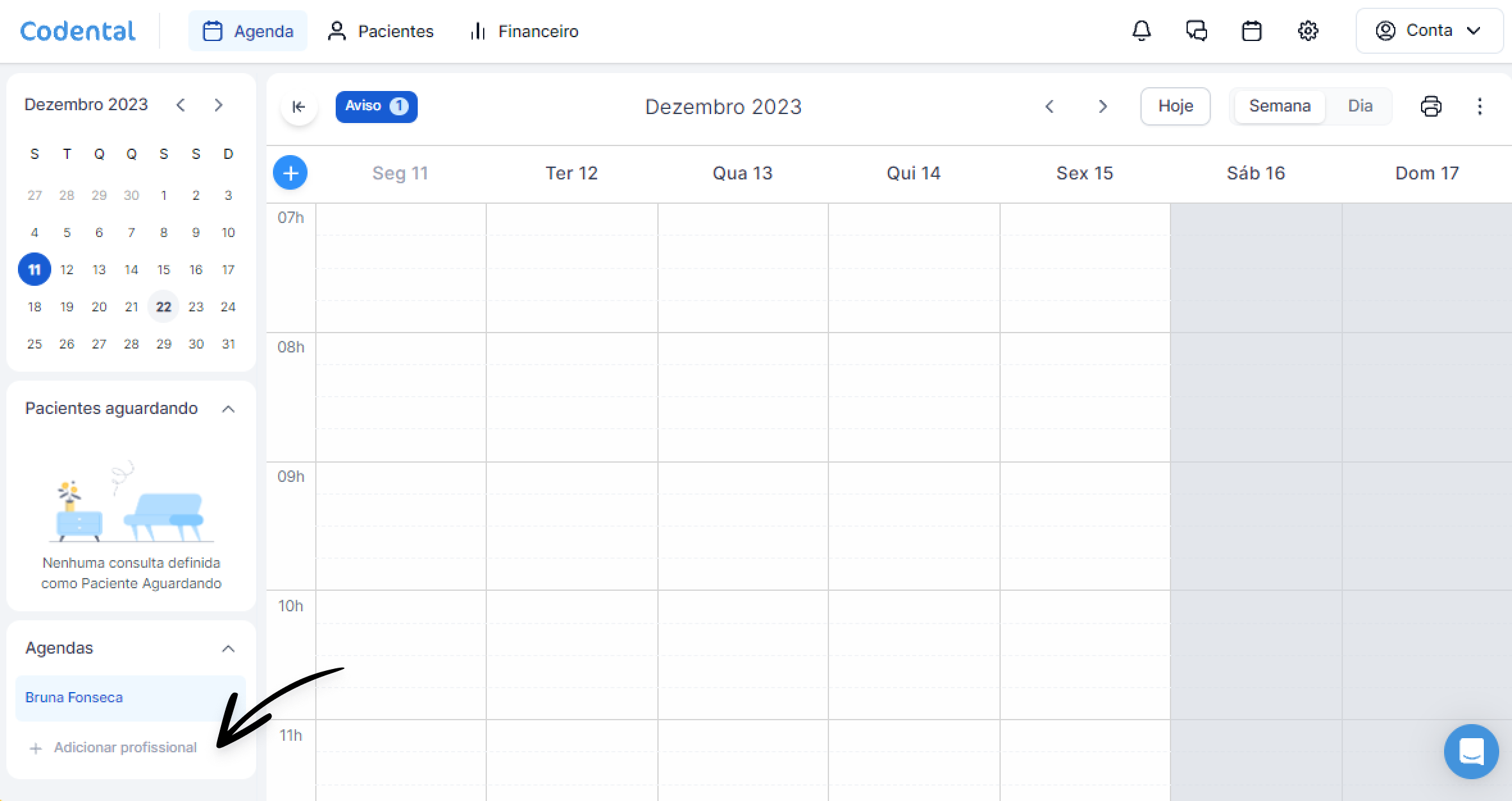
Task: Open the support chat bubble
Action: pos(1471,752)
